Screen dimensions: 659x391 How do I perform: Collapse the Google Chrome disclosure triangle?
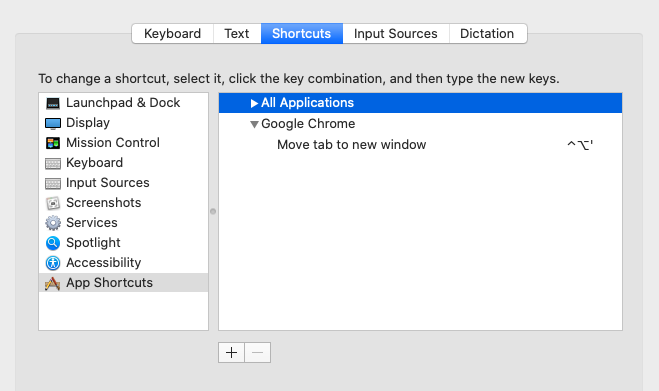click(254, 124)
